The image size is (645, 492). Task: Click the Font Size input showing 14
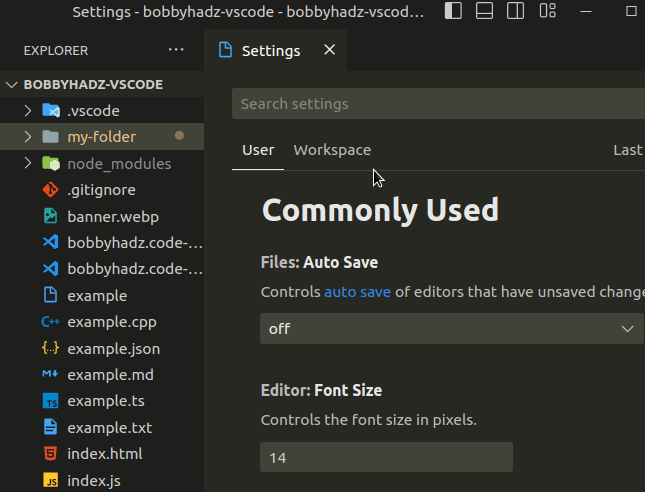point(386,457)
